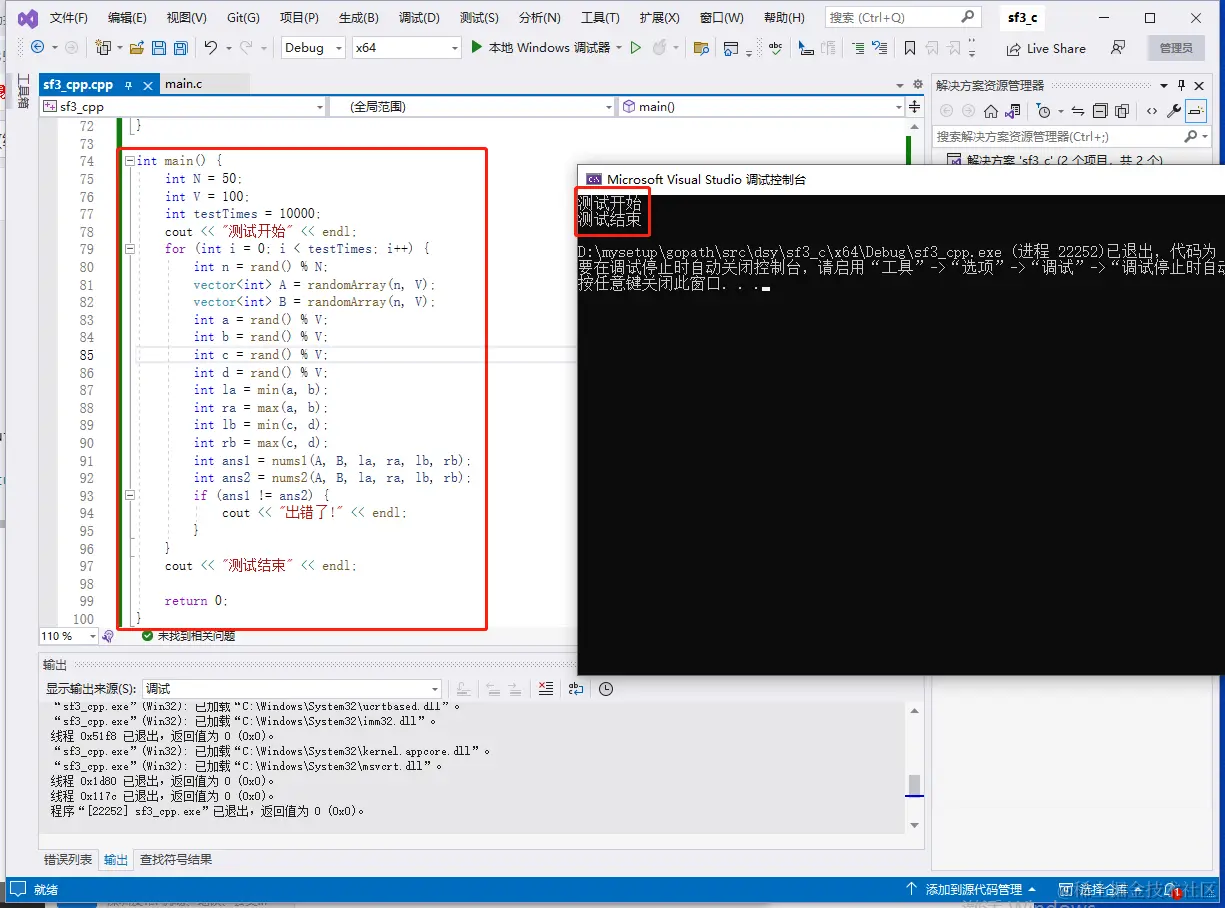Open the output source 调试 dropdown
The height and width of the screenshot is (908, 1225).
[294, 688]
